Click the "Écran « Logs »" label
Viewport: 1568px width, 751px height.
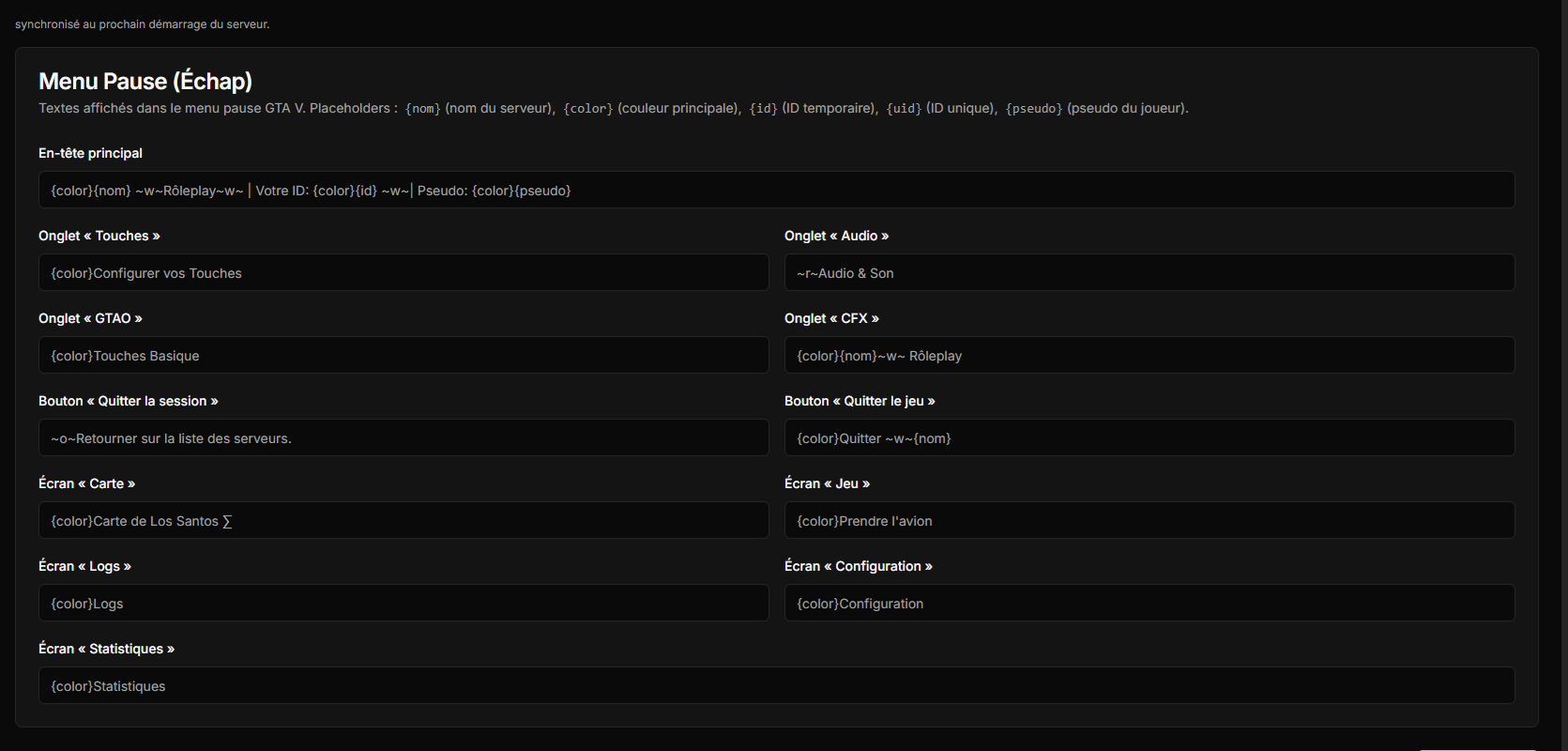pos(85,566)
